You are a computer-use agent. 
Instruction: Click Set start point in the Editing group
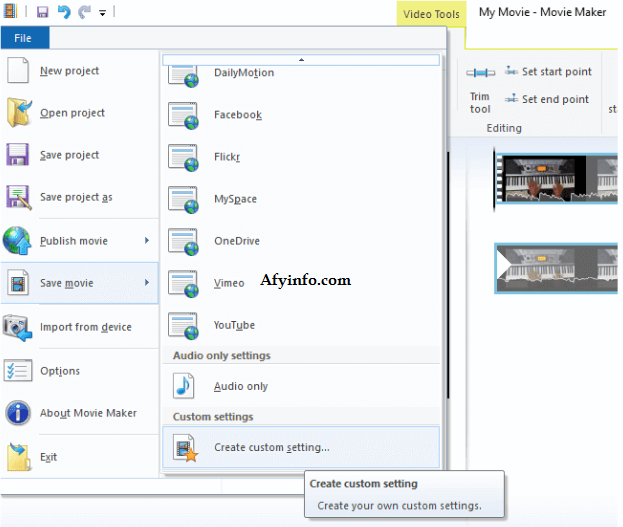pos(548,72)
